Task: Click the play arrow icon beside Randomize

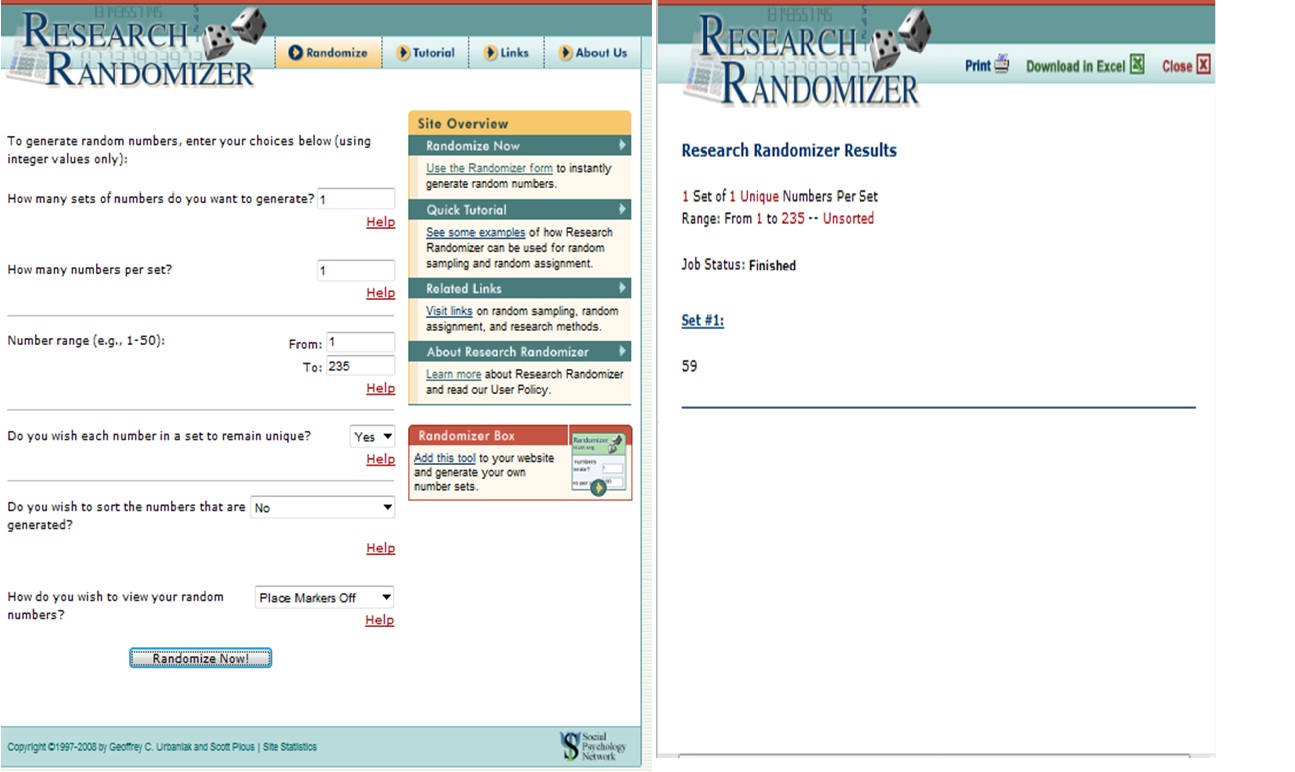Action: [296, 53]
